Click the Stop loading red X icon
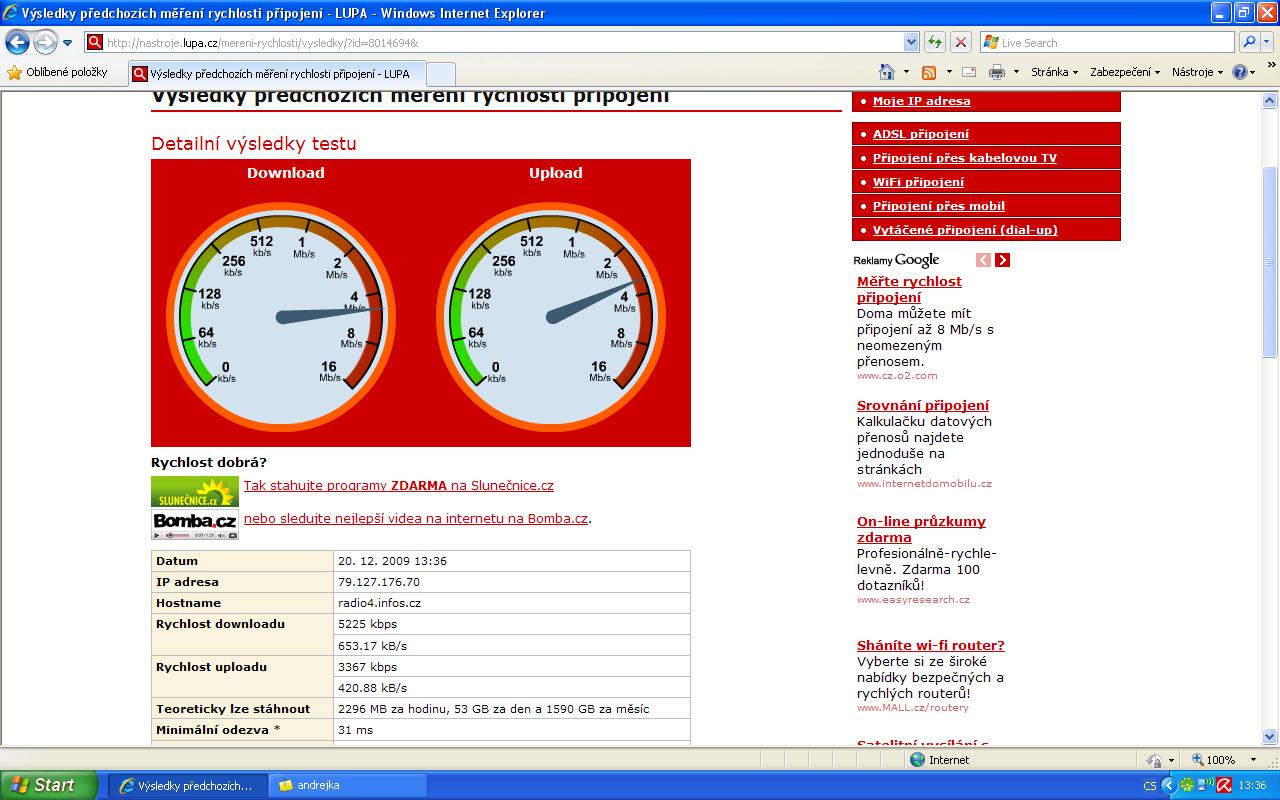1280x800 pixels. (x=960, y=42)
